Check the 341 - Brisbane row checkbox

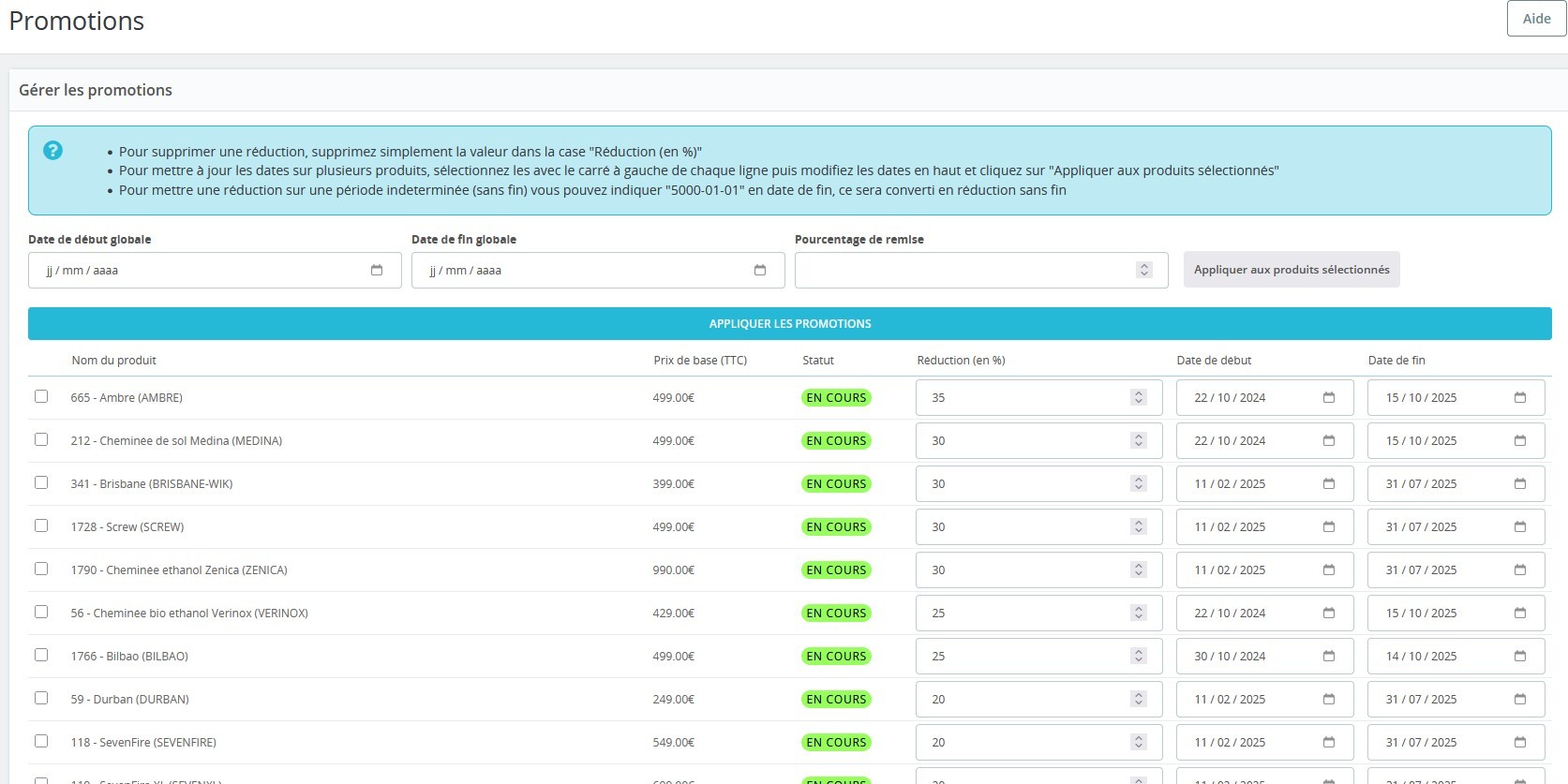pyautogui.click(x=41, y=482)
